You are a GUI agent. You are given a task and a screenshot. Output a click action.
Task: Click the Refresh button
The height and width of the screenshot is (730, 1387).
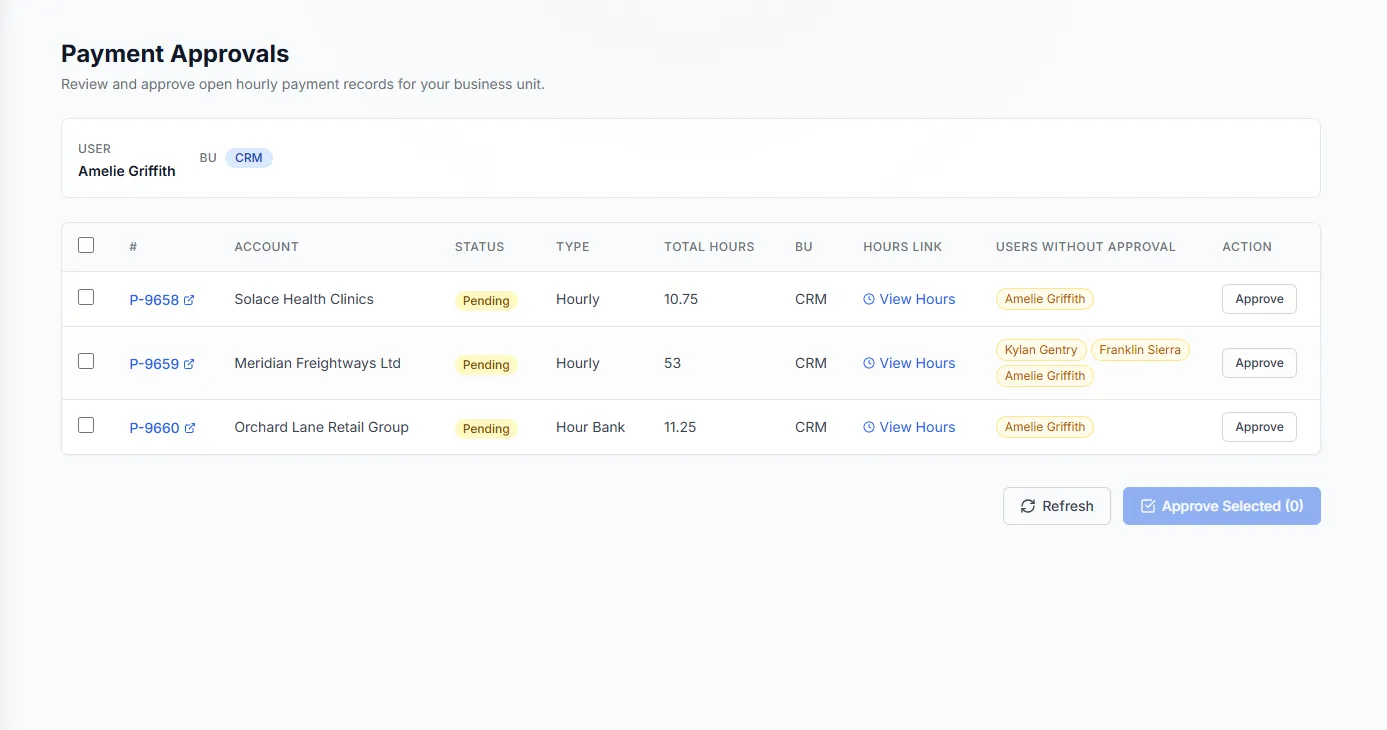coord(1057,506)
